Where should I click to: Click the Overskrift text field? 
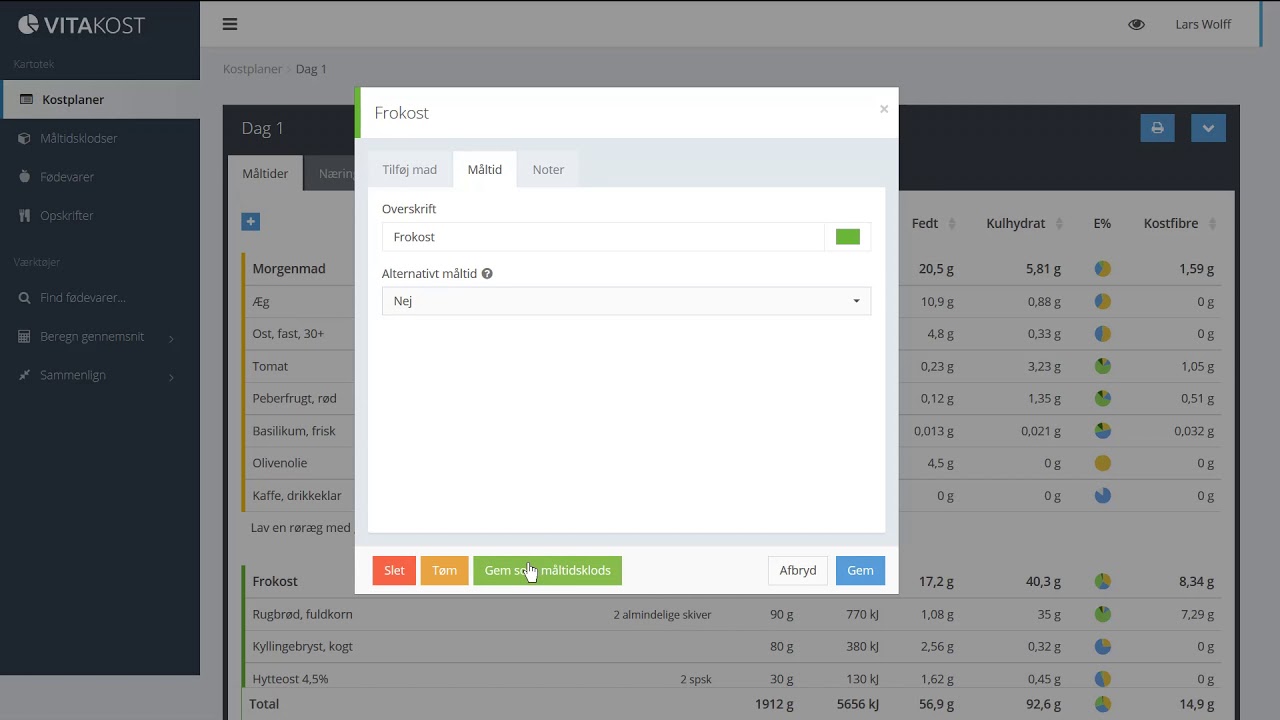602,237
